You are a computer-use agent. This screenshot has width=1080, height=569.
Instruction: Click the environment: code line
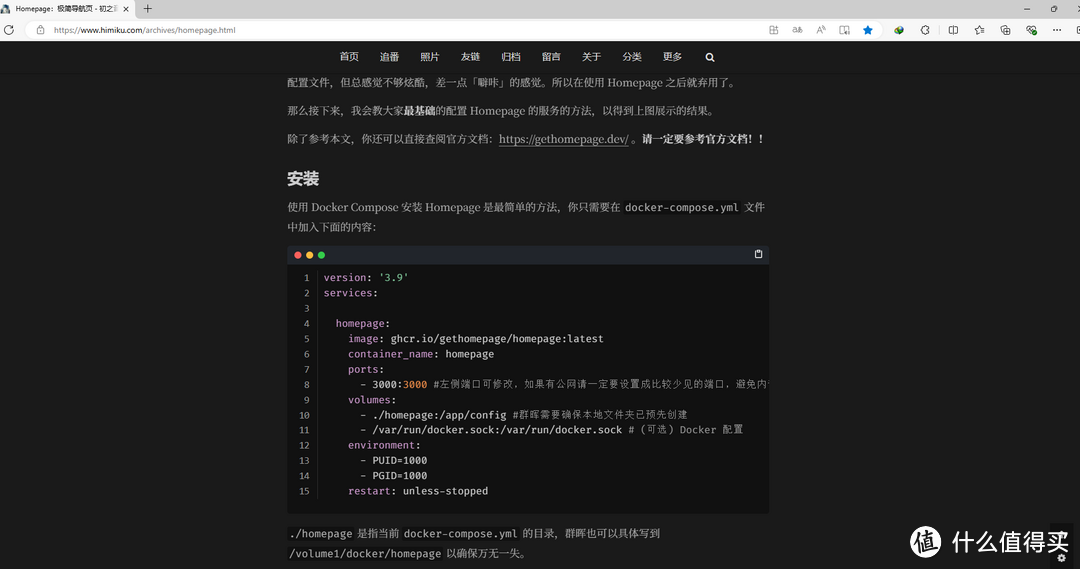[x=384, y=445]
